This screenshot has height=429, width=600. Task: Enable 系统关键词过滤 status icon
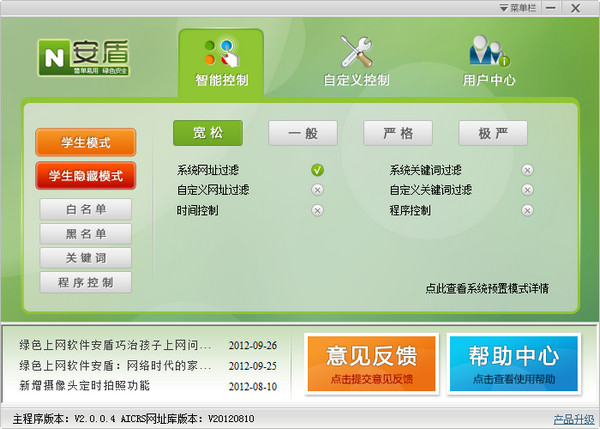[527, 170]
